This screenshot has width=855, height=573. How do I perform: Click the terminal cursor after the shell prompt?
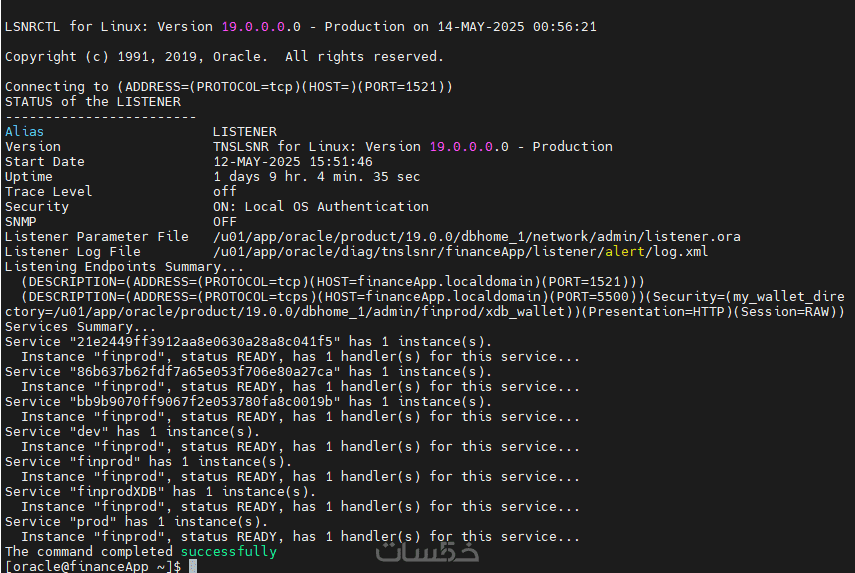pos(193,567)
